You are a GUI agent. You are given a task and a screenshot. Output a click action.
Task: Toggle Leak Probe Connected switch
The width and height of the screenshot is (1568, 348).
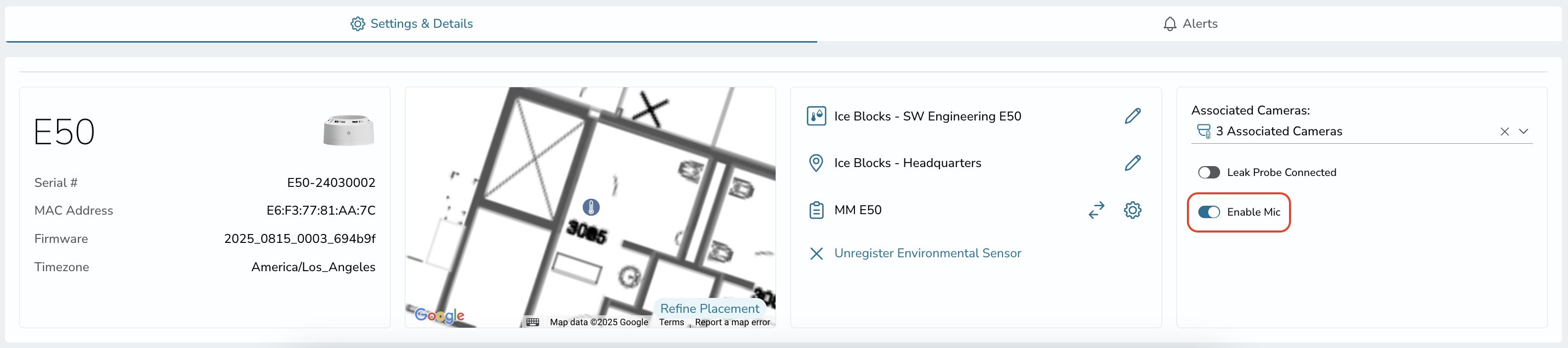pos(1208,173)
